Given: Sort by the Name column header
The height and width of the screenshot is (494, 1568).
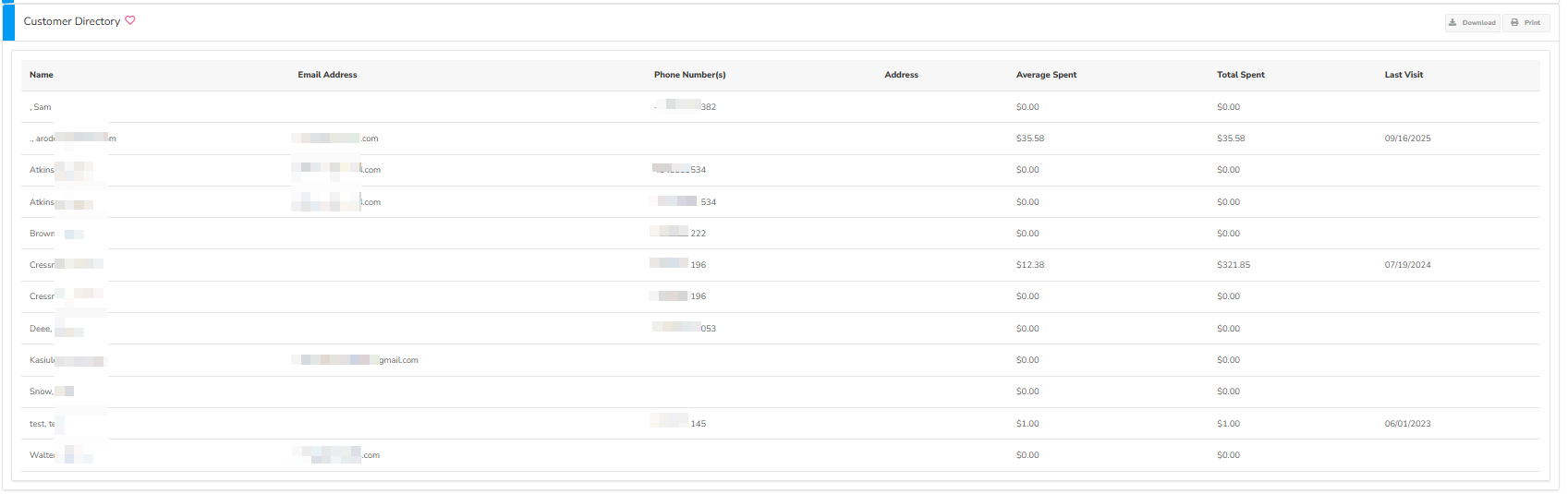Looking at the screenshot, I should click(x=42, y=75).
